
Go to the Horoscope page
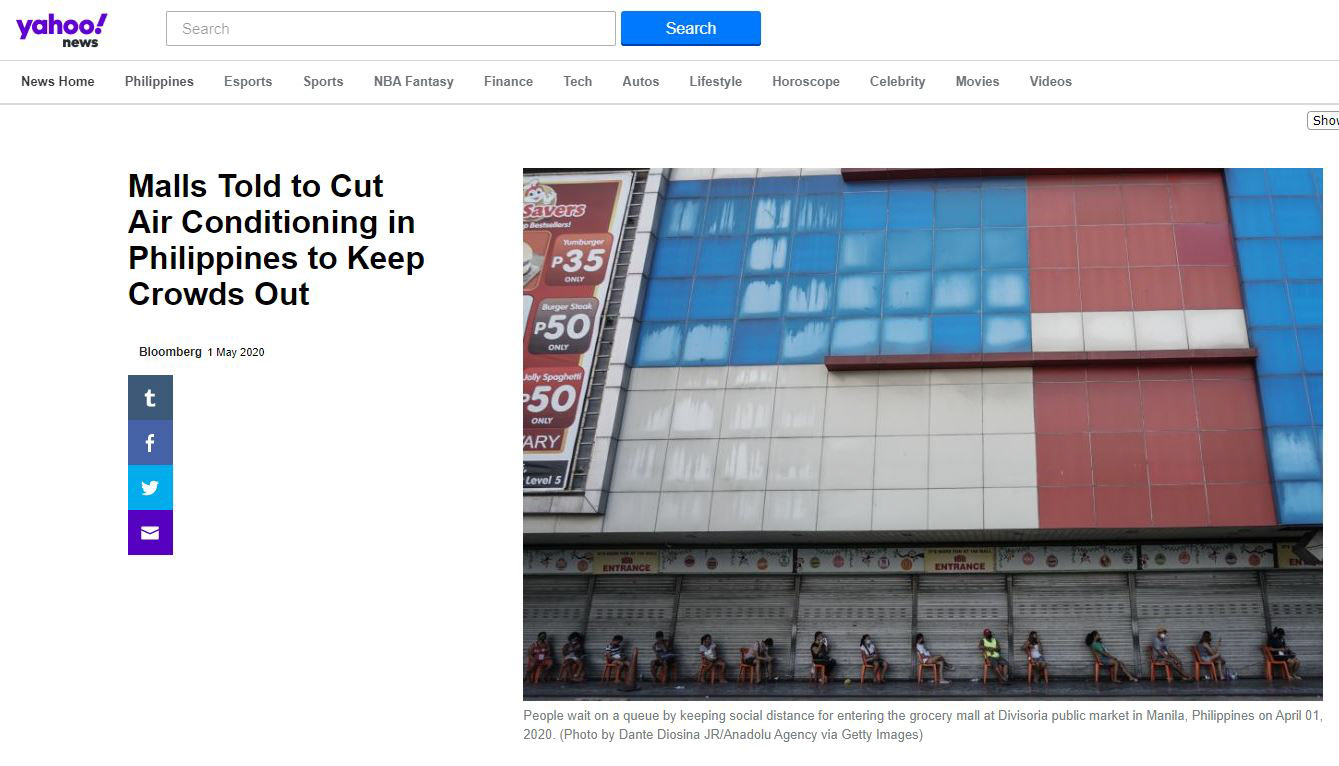click(x=806, y=82)
